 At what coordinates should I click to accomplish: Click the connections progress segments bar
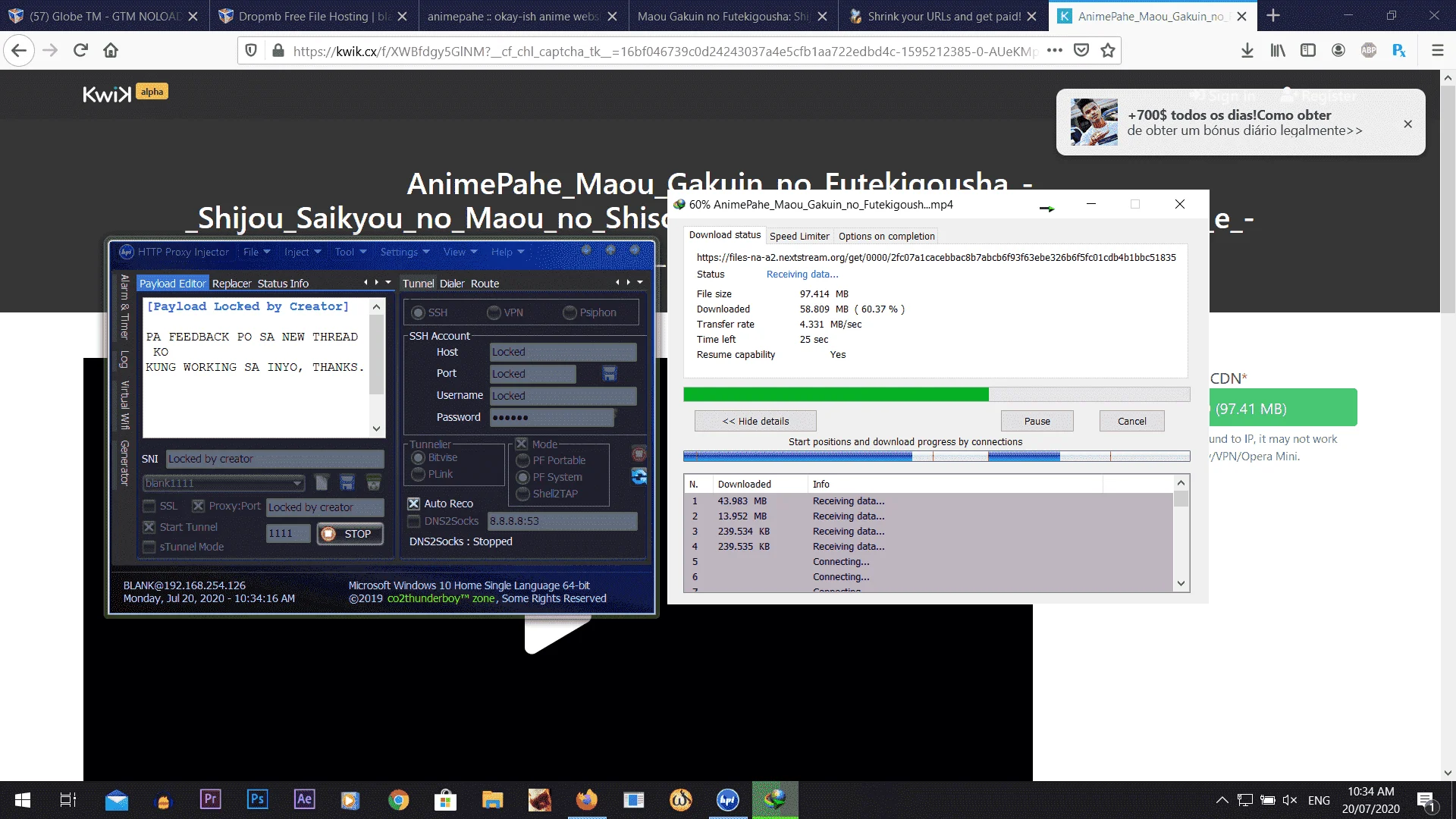coord(937,457)
